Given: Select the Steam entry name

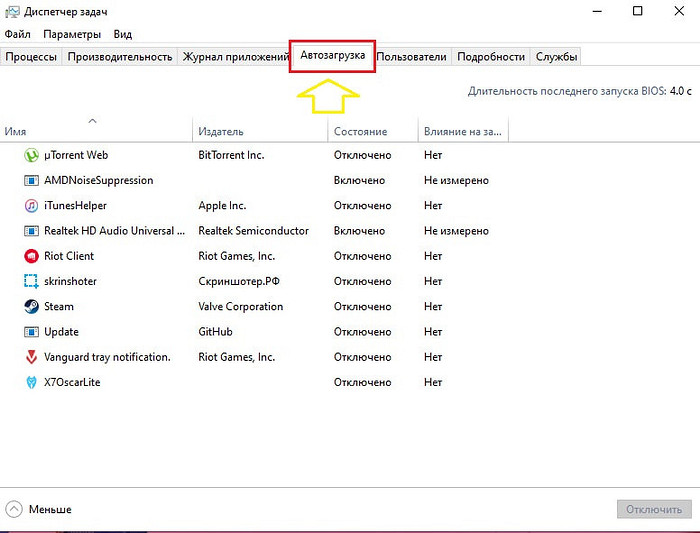Looking at the screenshot, I should click(59, 307).
